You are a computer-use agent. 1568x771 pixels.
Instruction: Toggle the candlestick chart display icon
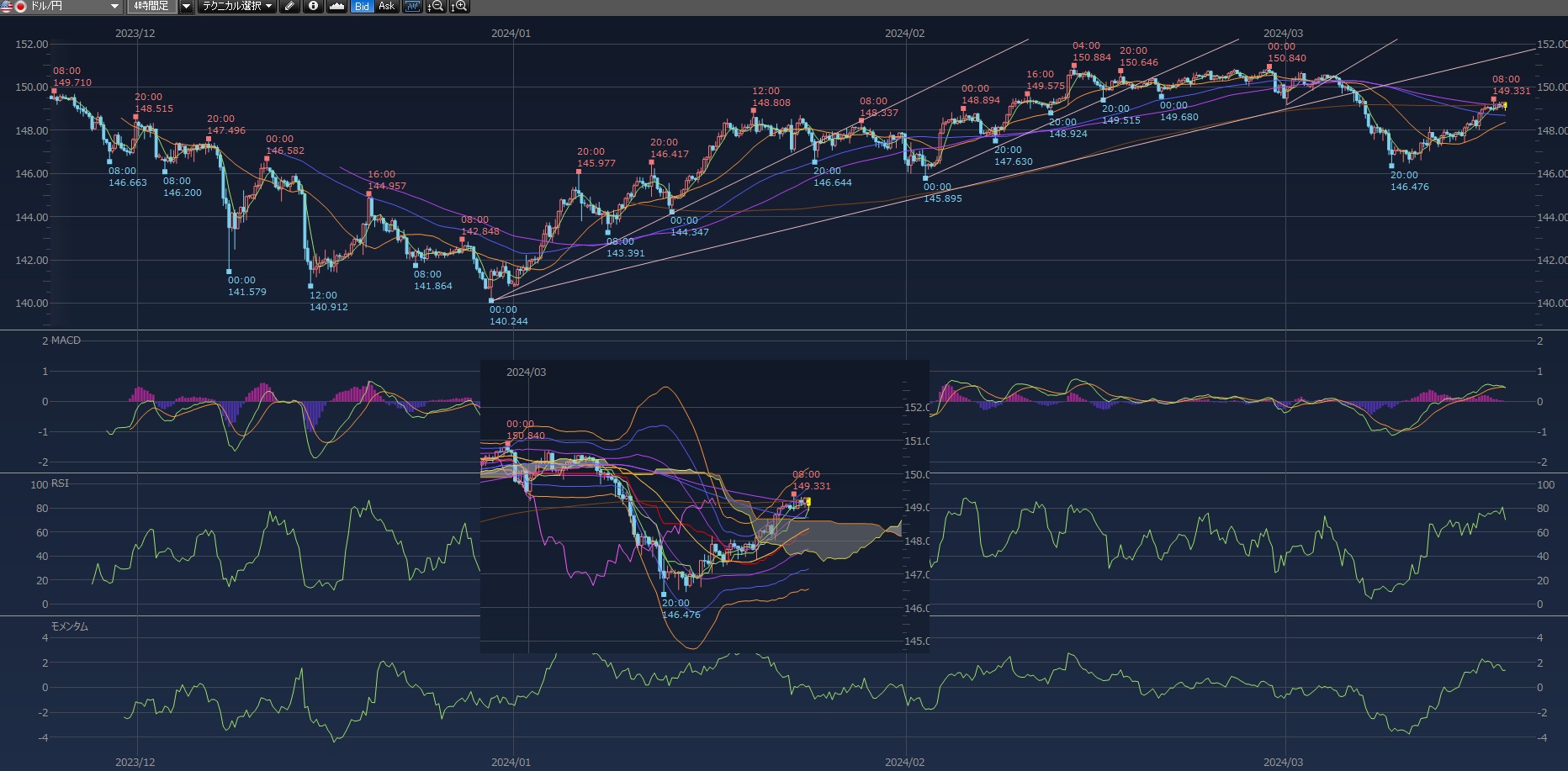point(412,7)
